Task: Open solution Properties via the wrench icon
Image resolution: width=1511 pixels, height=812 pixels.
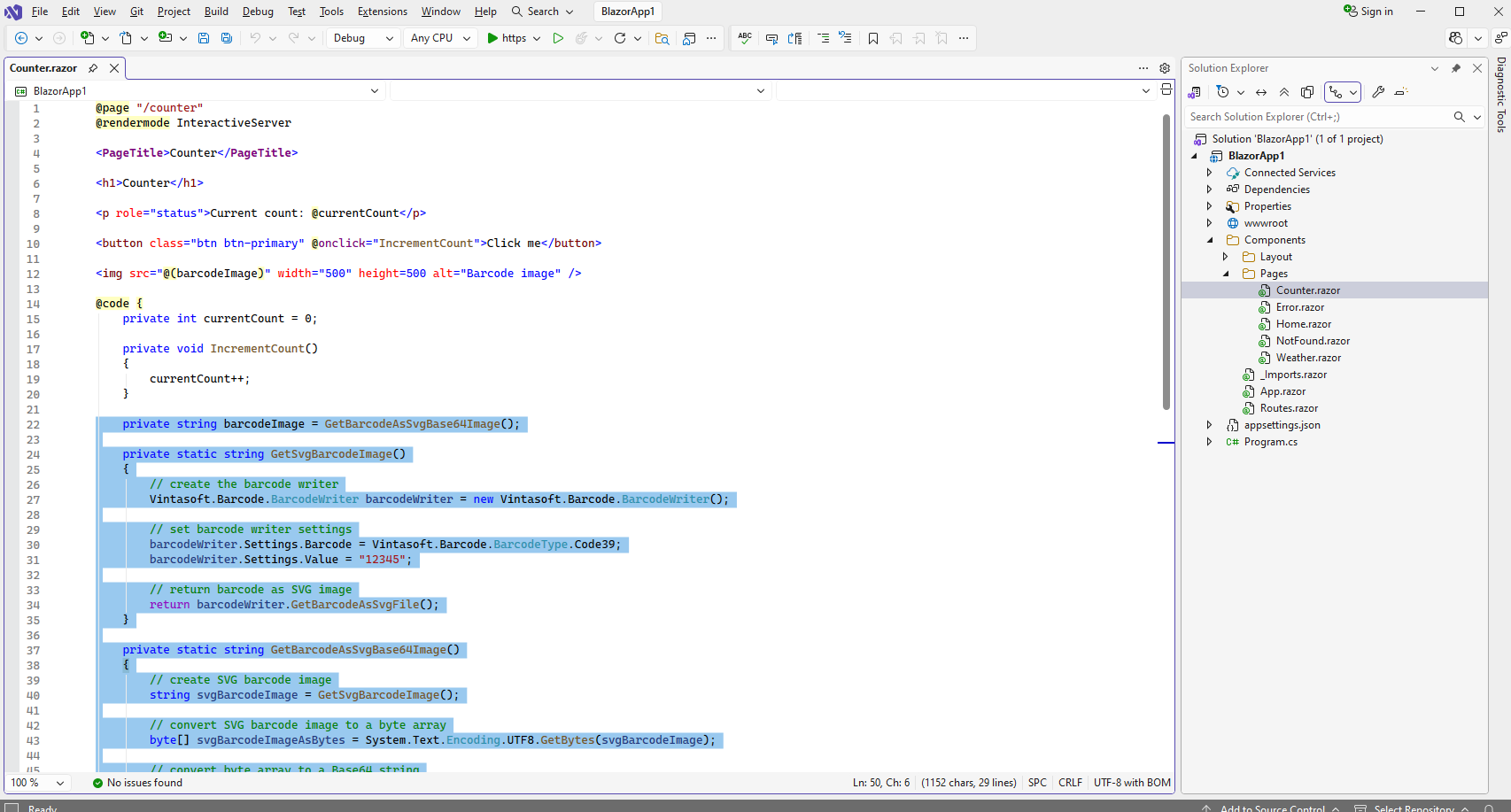Action: [1378, 92]
